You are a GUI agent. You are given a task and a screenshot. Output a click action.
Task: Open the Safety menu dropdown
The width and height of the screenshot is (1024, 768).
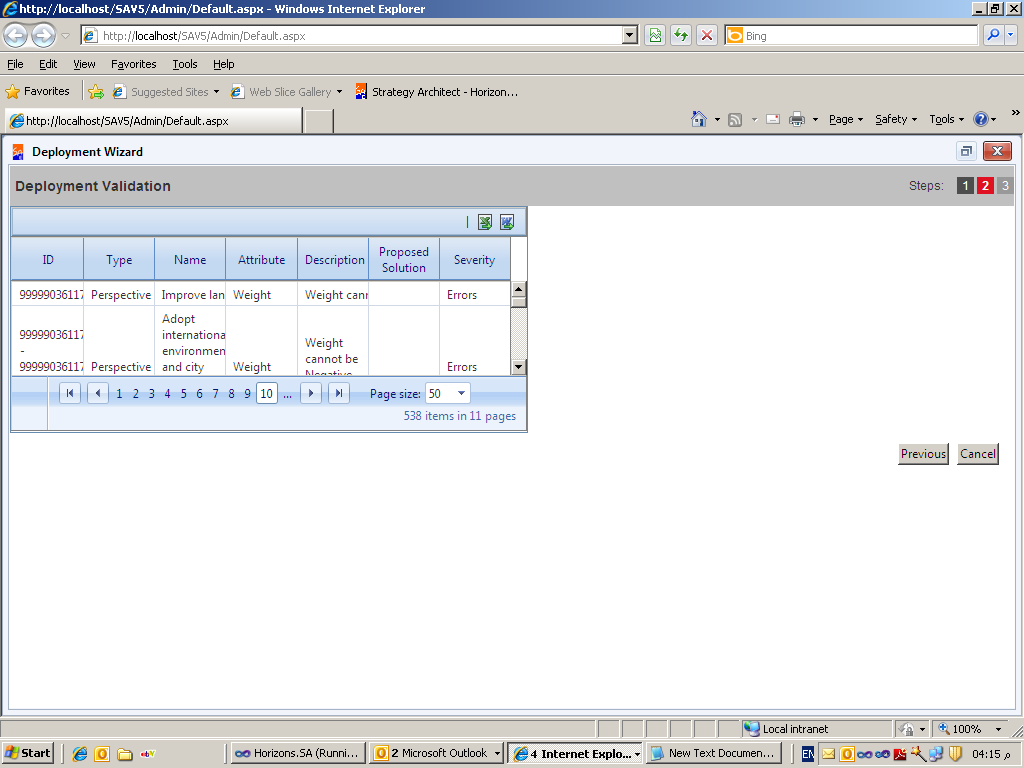(x=896, y=119)
